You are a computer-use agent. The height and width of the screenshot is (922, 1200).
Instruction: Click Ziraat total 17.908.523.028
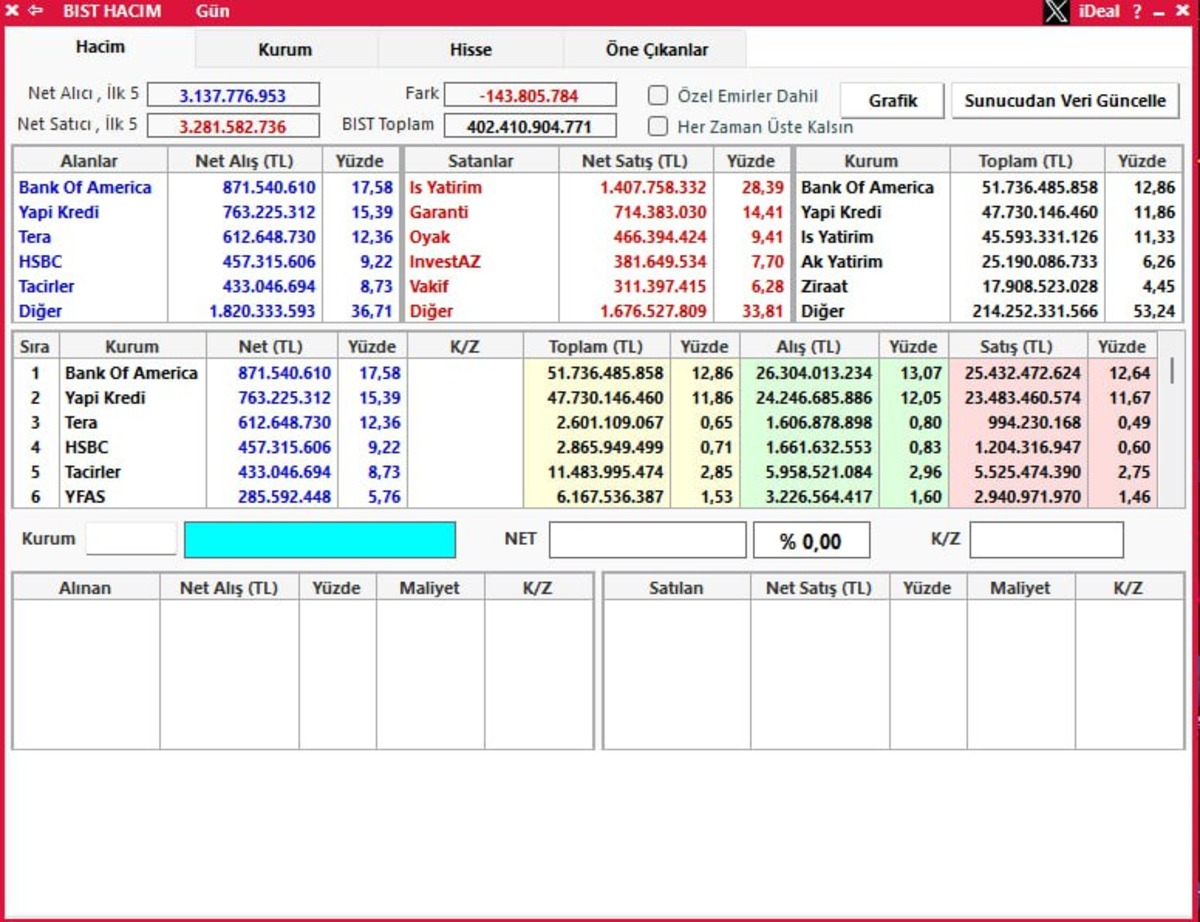coord(1039,286)
